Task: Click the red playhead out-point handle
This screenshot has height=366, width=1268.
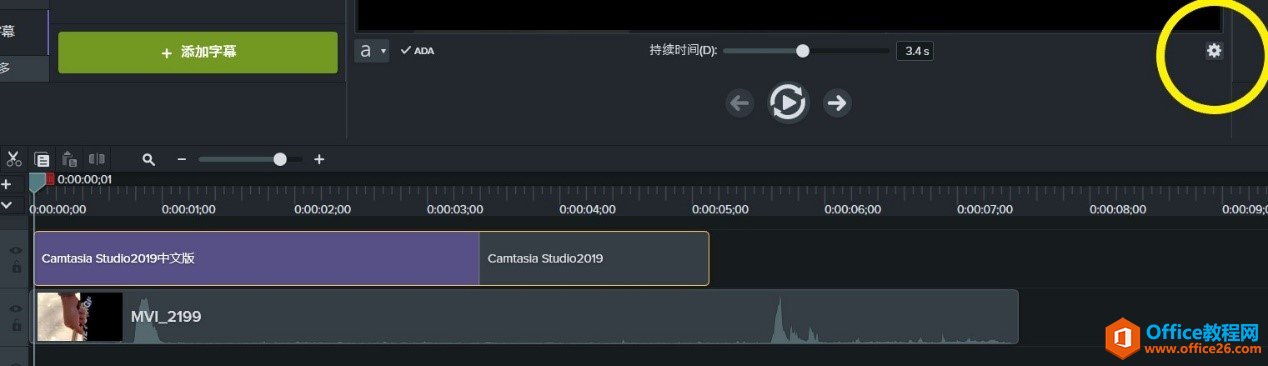Action: pyautogui.click(x=50, y=179)
